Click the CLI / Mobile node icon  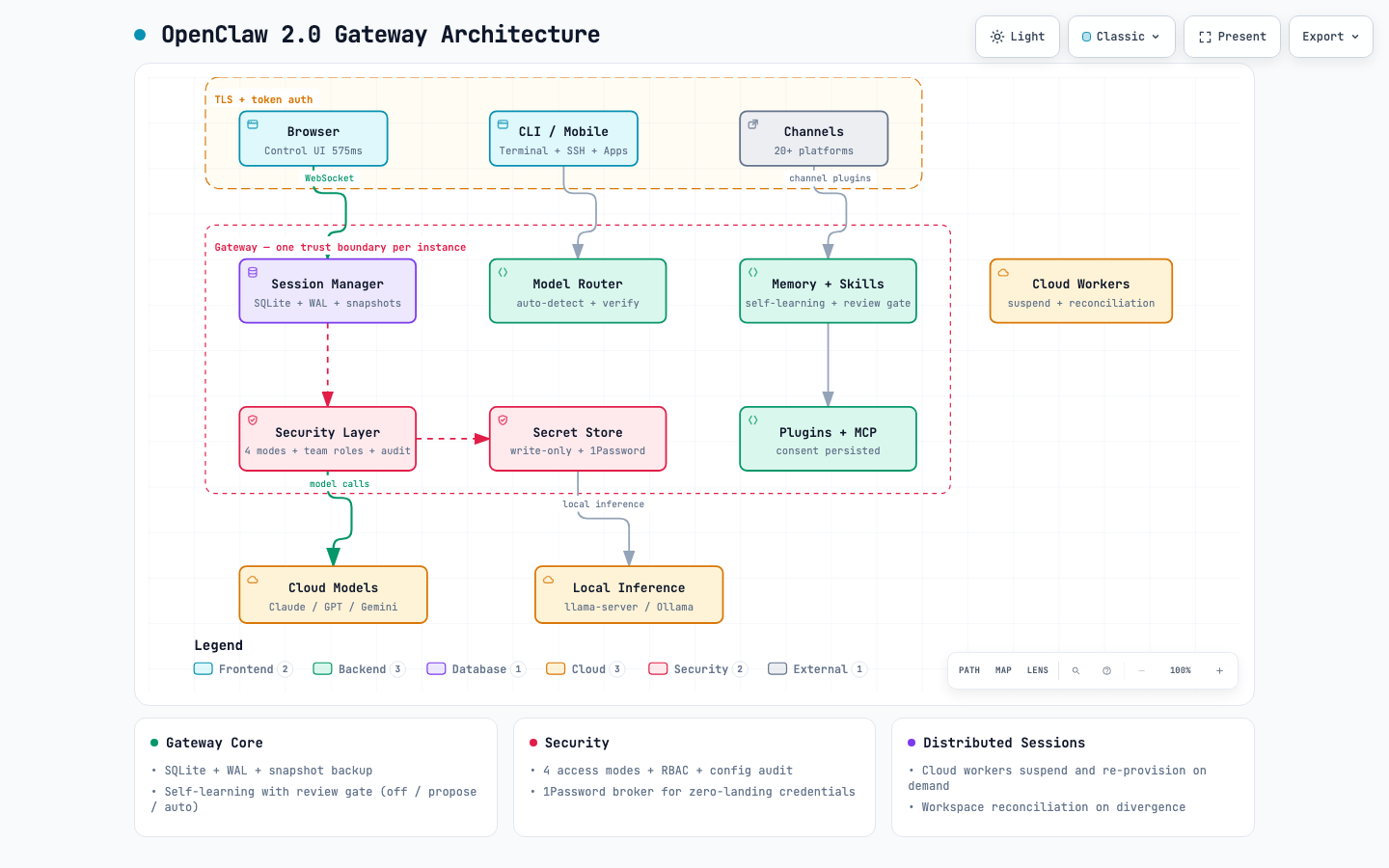pos(503,124)
